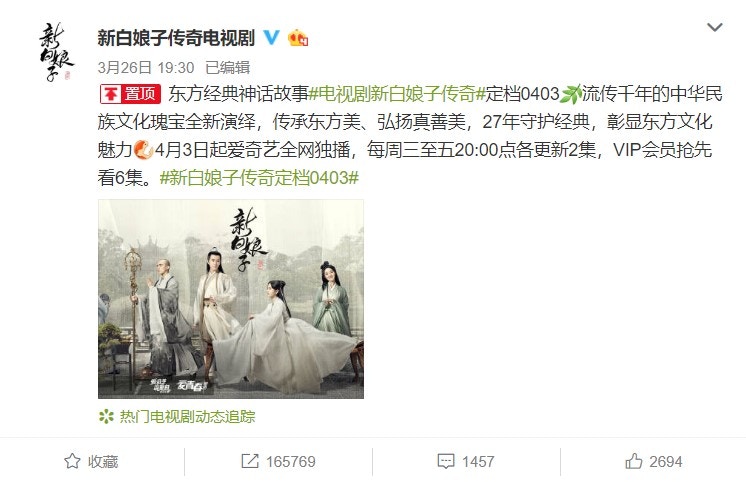Viewport: 746px width, 482px height.
Task: Click the membership crown badge icon
Action: pyautogui.click(x=298, y=38)
